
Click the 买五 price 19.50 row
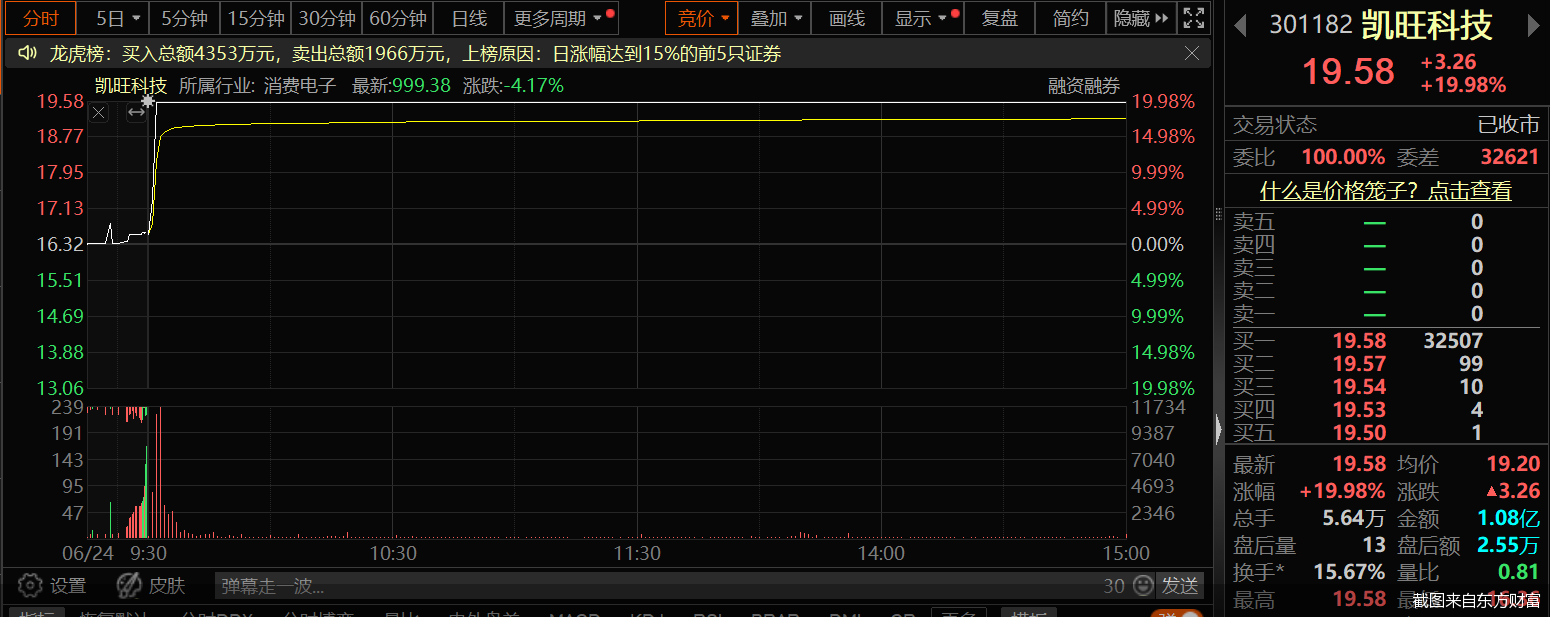click(x=1385, y=433)
